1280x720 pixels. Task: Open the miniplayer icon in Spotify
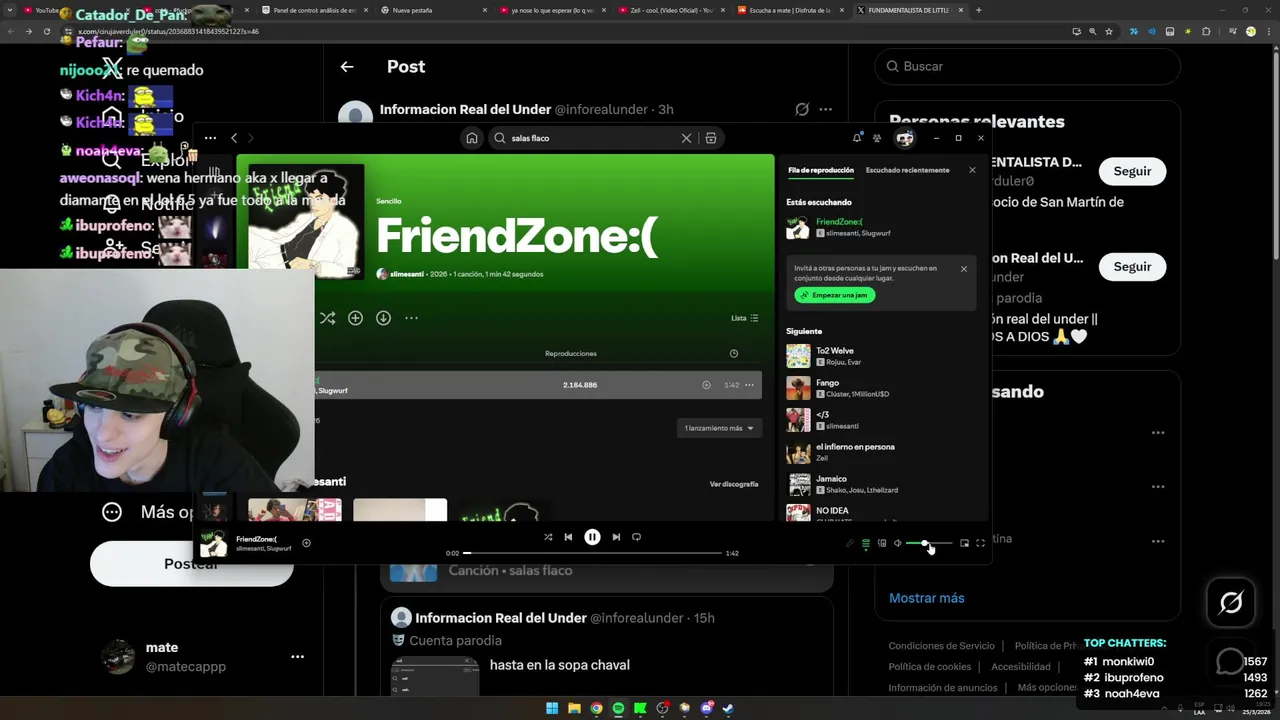tap(964, 543)
